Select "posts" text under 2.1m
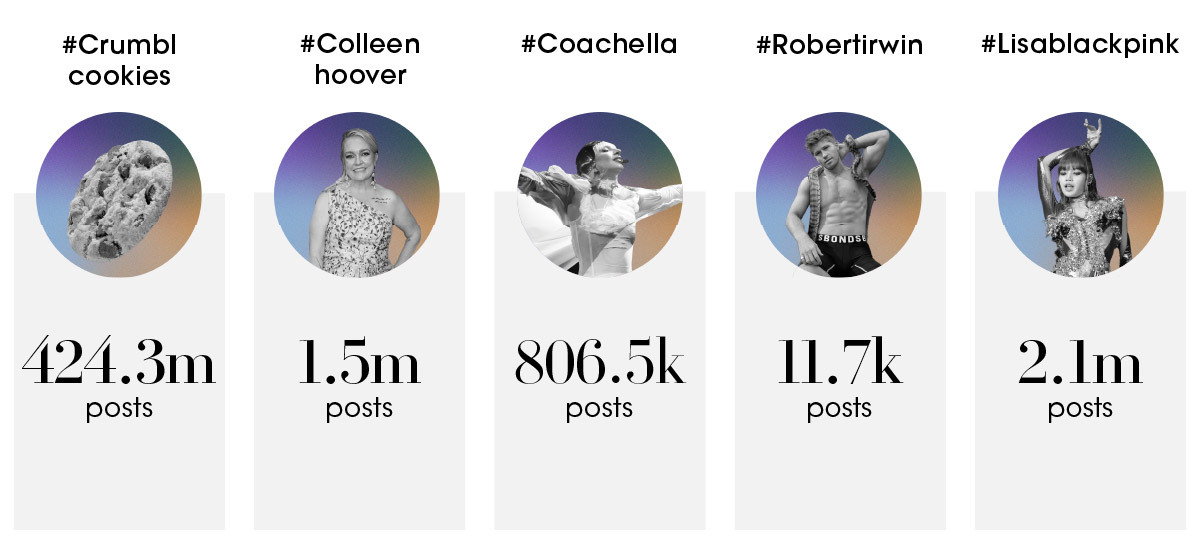The height and width of the screenshot is (542, 1200). coord(1080,409)
